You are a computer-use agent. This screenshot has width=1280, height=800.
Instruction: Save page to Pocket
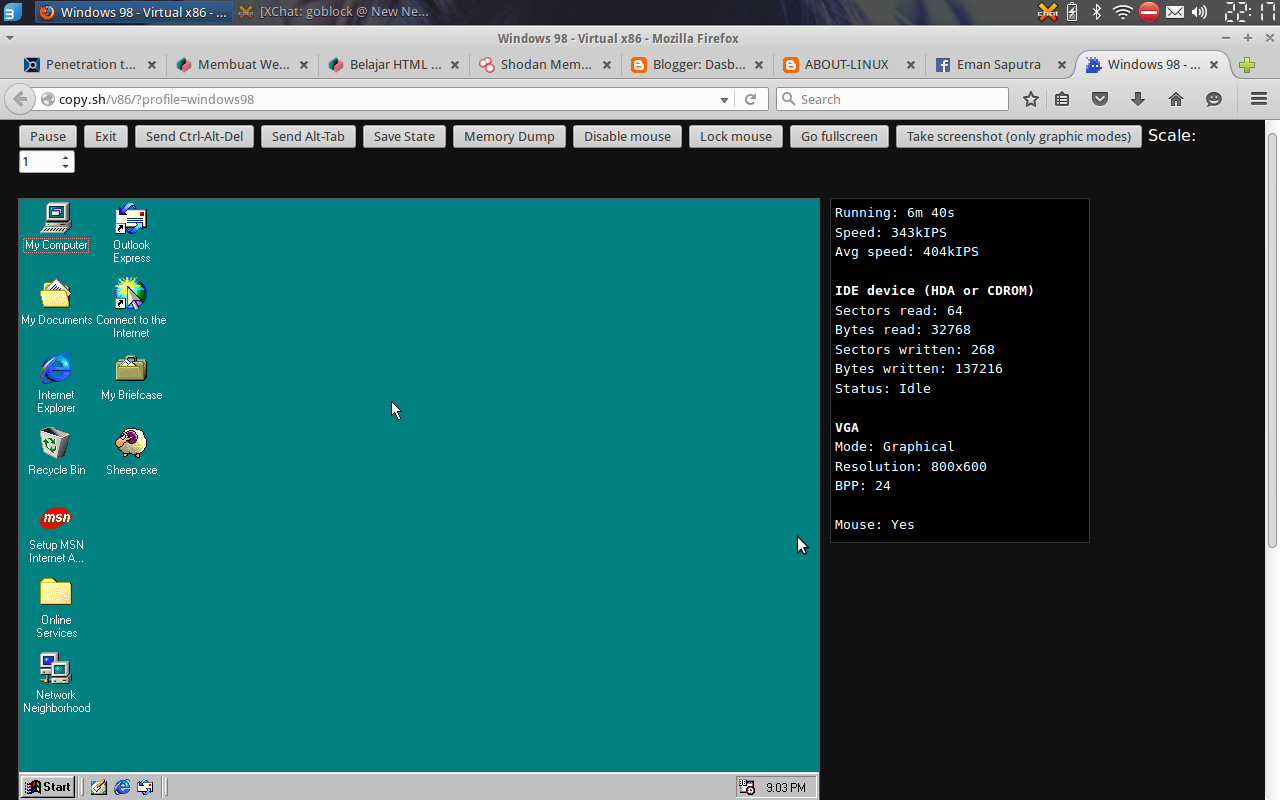point(1100,99)
